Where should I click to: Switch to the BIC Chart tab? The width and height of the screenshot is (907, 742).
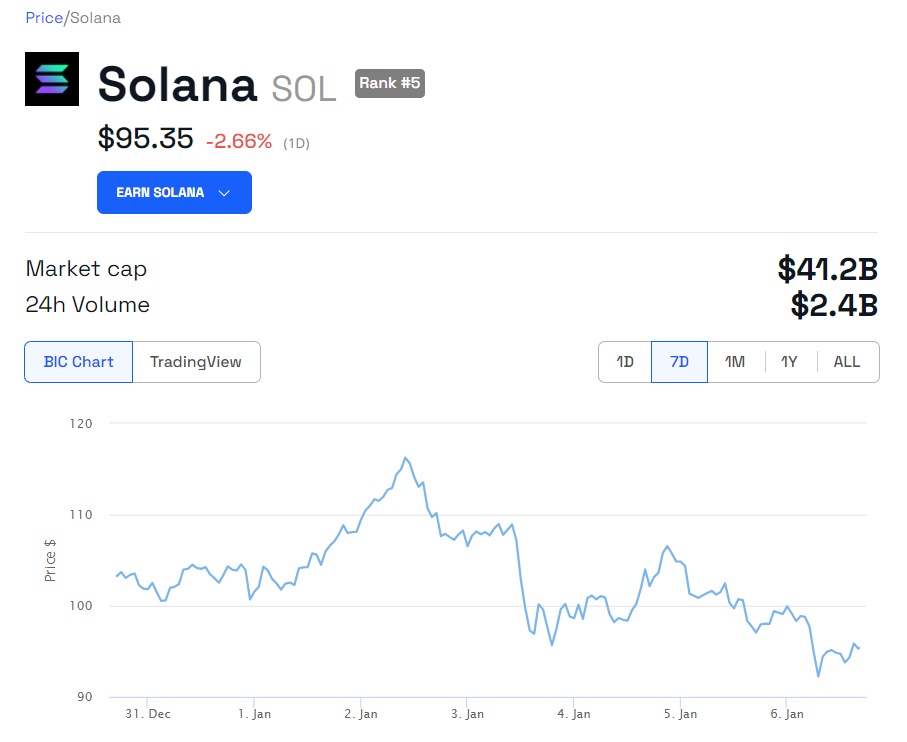[x=78, y=362]
